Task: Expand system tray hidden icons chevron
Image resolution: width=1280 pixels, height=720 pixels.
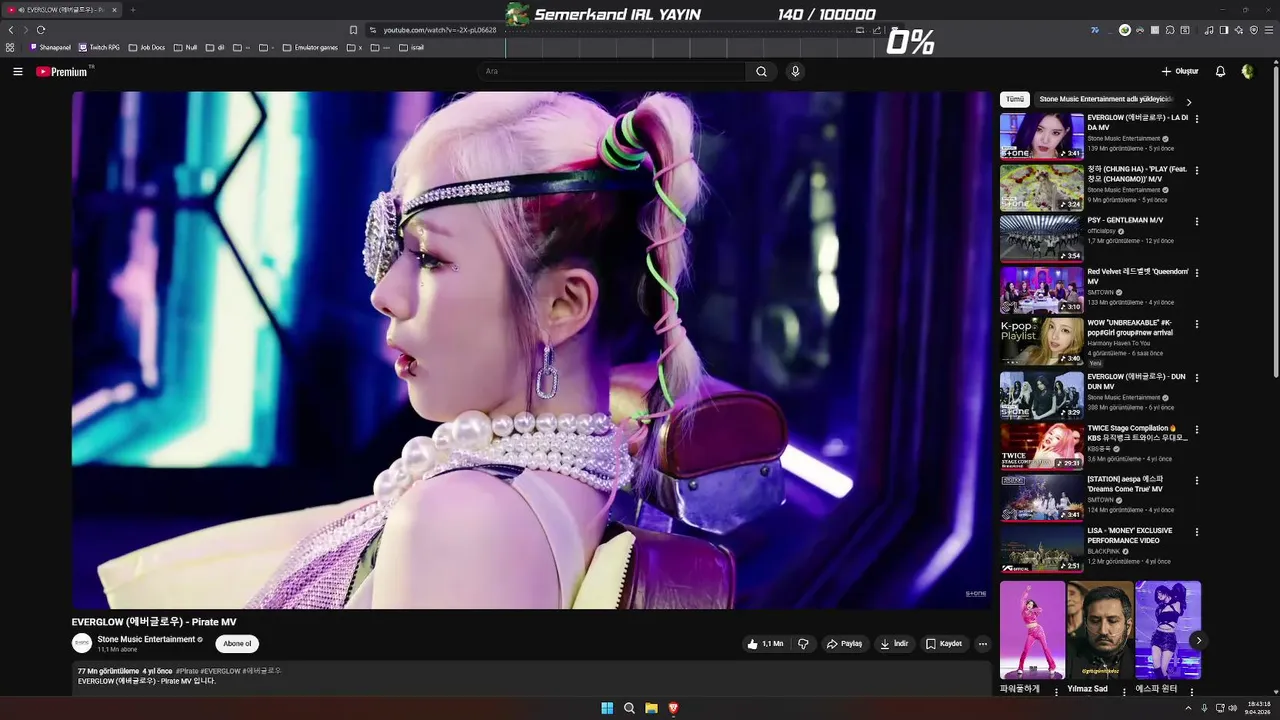Action: 1189,708
